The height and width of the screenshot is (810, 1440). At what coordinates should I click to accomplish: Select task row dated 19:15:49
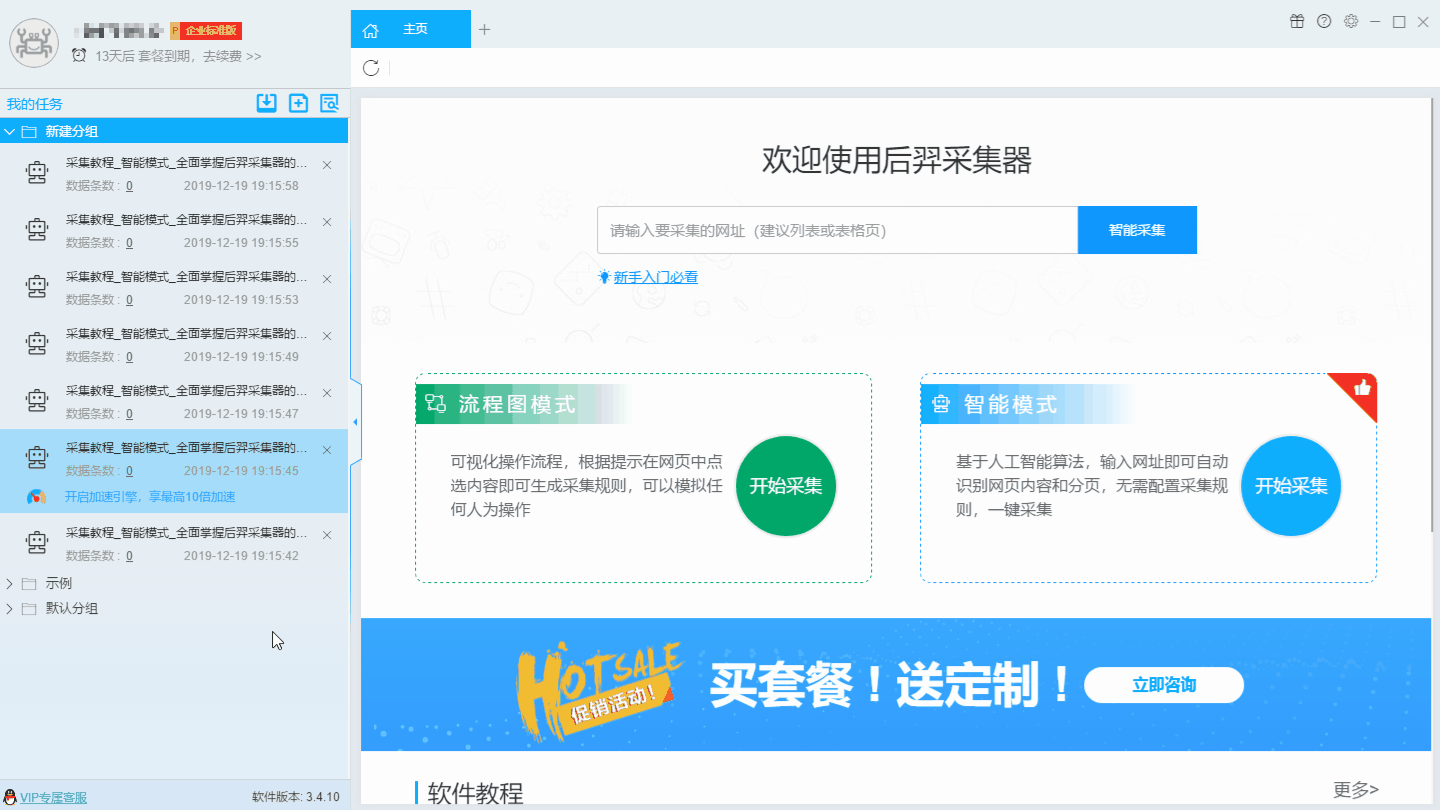point(174,344)
